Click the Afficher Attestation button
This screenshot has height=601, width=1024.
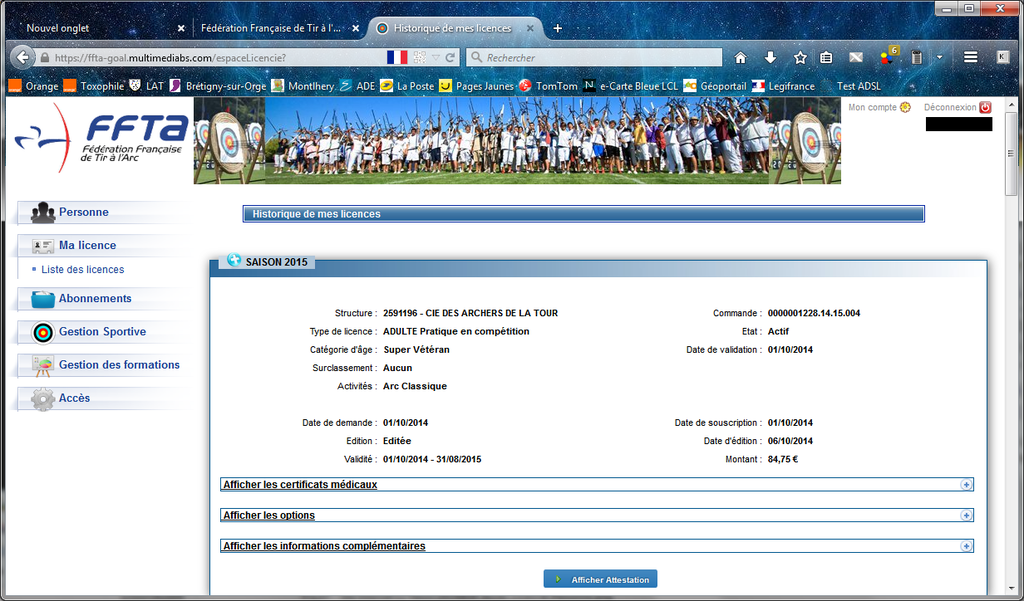tap(600, 580)
